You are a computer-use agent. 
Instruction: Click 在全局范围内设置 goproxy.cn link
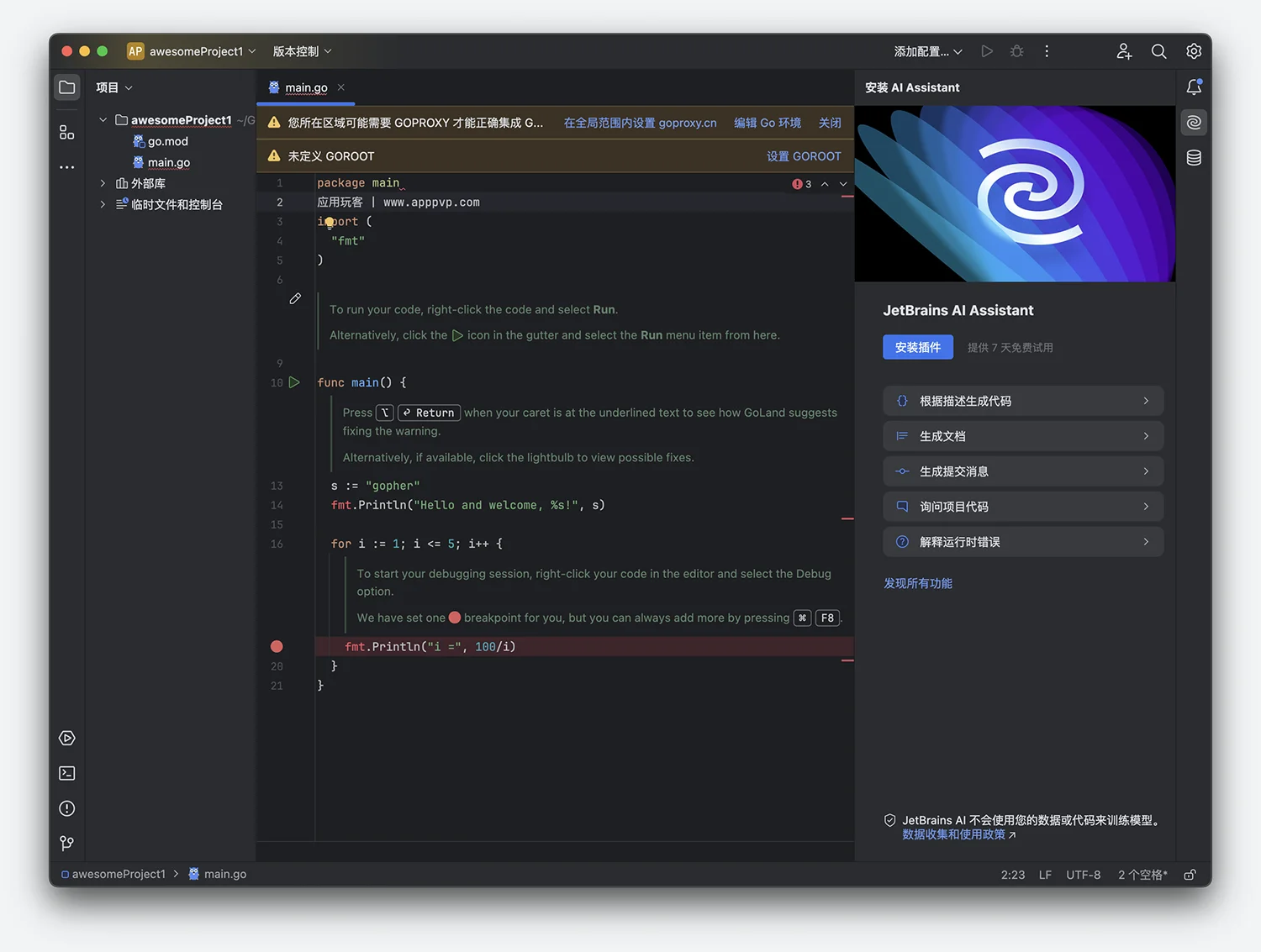pos(640,123)
